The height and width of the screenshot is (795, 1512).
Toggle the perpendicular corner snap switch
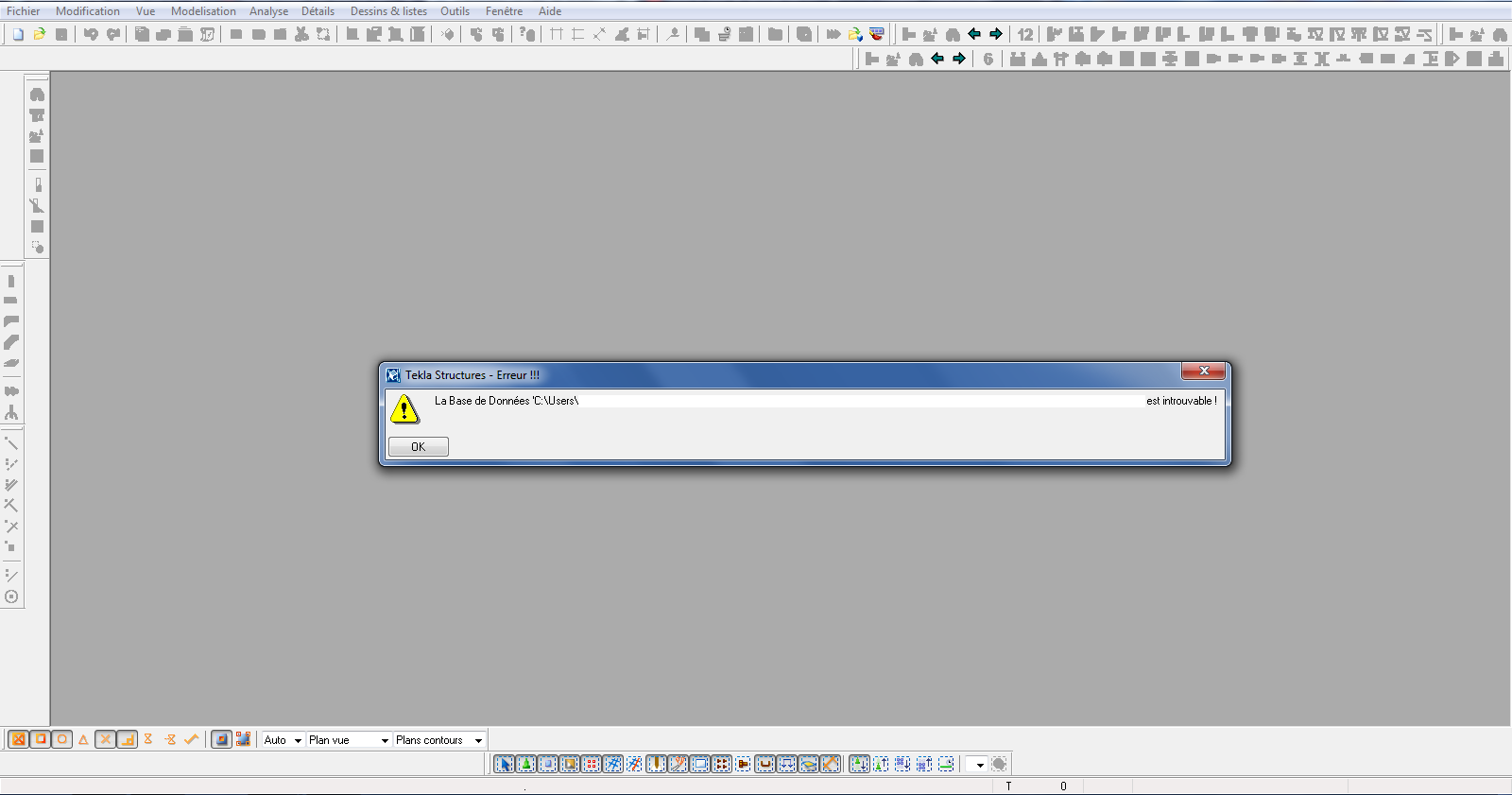[128, 739]
